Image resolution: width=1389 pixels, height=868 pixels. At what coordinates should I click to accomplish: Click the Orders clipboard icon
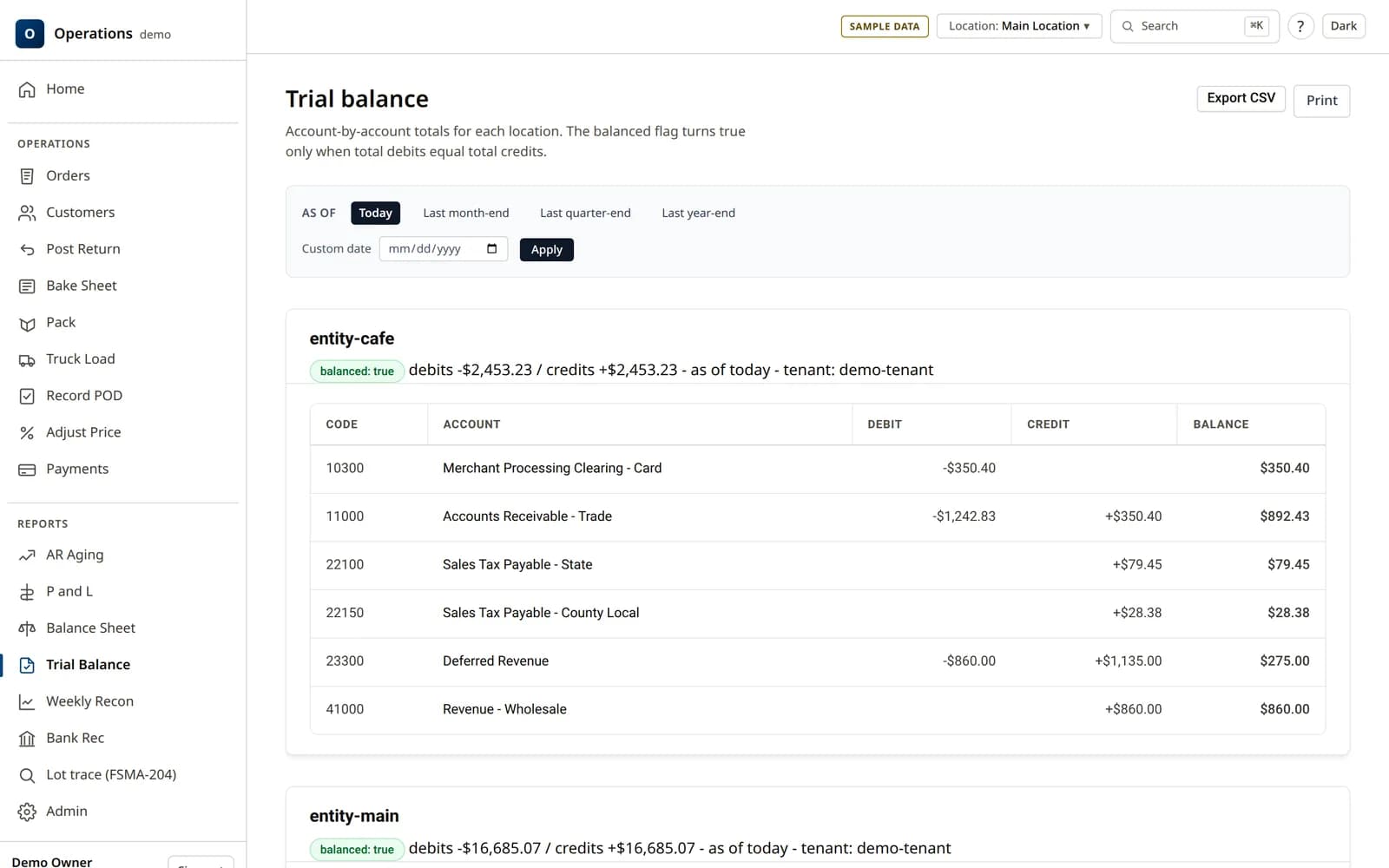click(27, 176)
